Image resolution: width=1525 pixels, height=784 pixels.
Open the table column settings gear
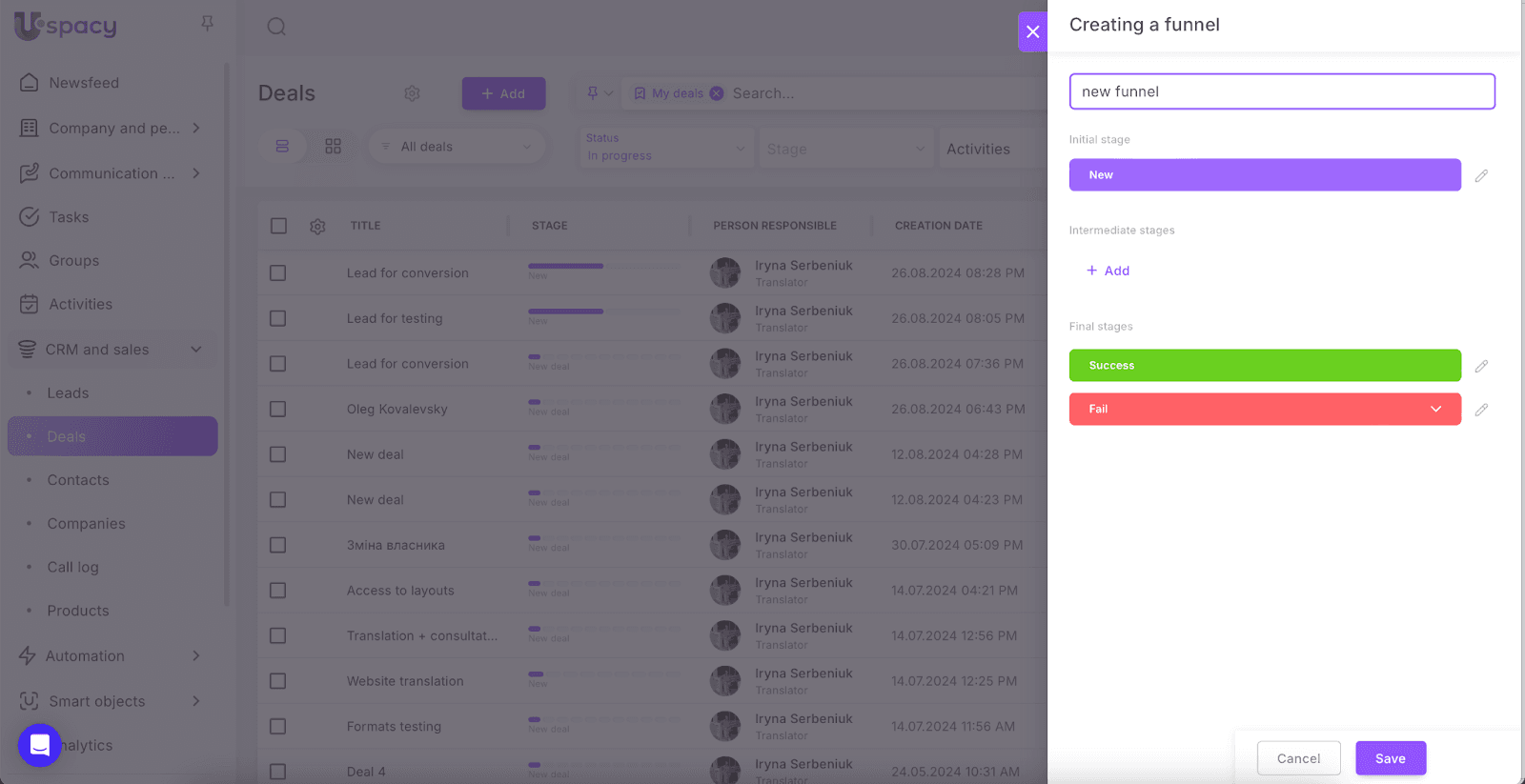[x=317, y=226]
